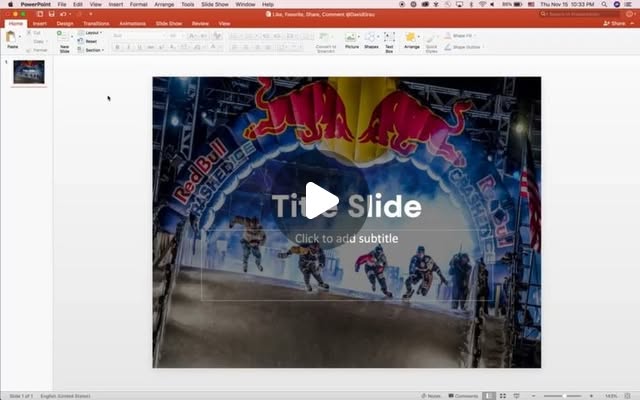This screenshot has width=640, height=400.
Task: Open the Design ribbon tab
Action: click(x=65, y=24)
